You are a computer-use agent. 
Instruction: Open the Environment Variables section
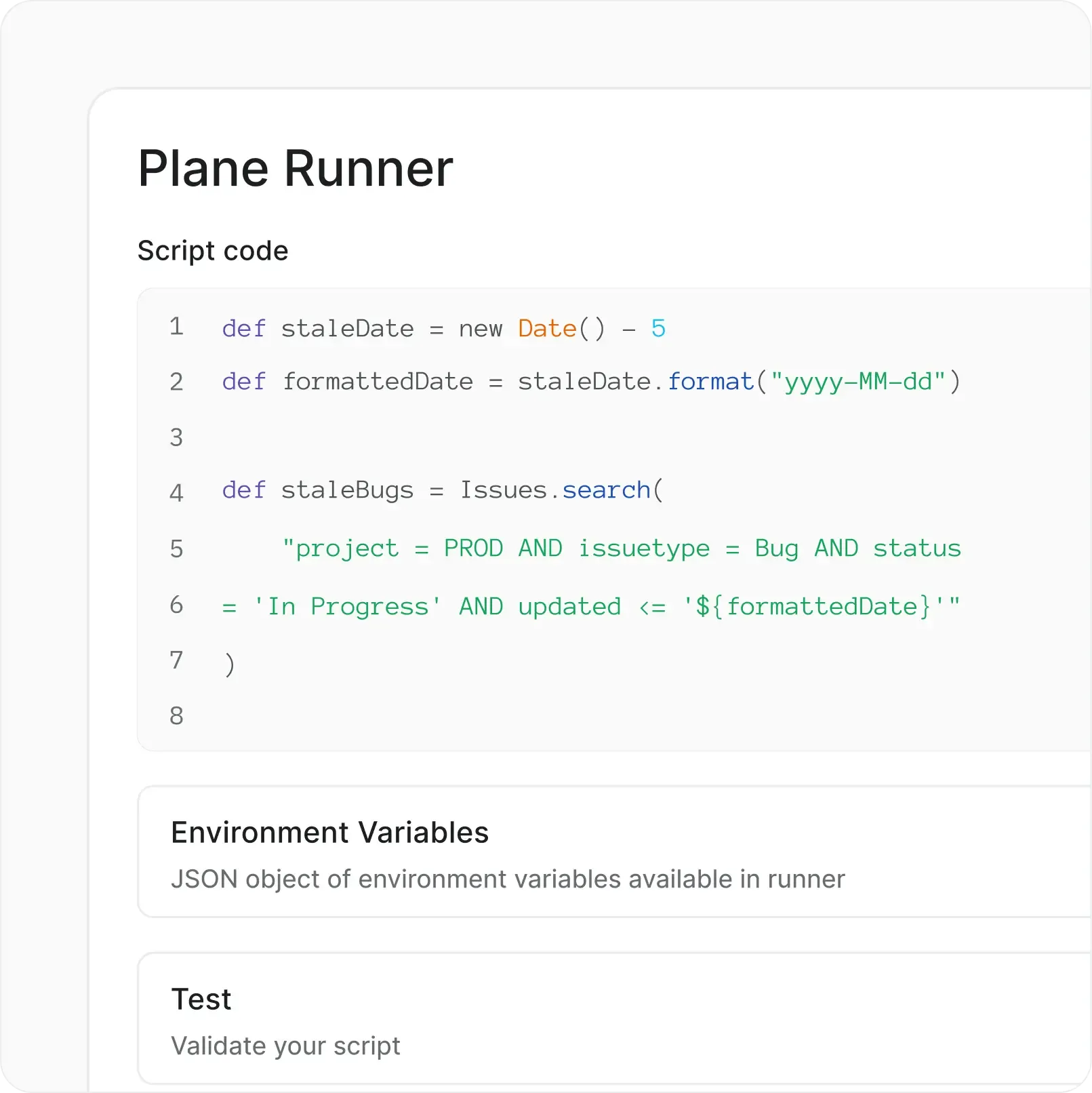pyautogui.click(x=330, y=832)
